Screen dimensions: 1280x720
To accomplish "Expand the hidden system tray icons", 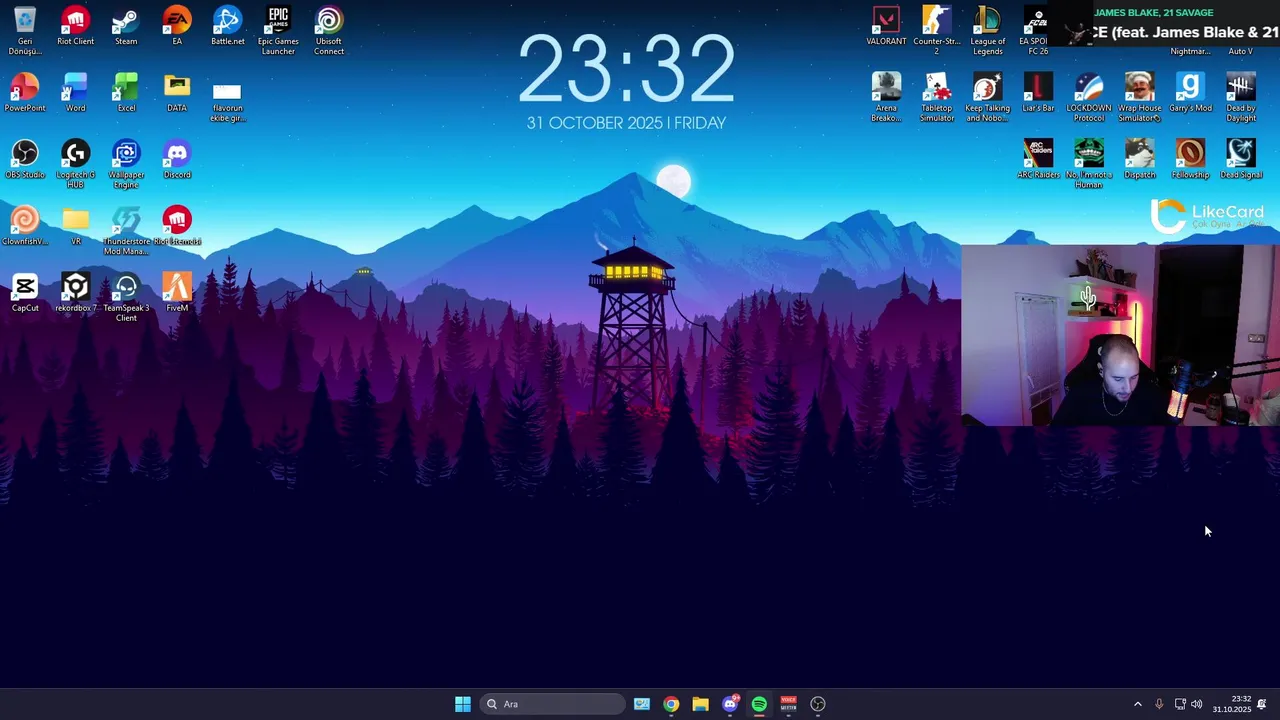I will click(x=1137, y=704).
